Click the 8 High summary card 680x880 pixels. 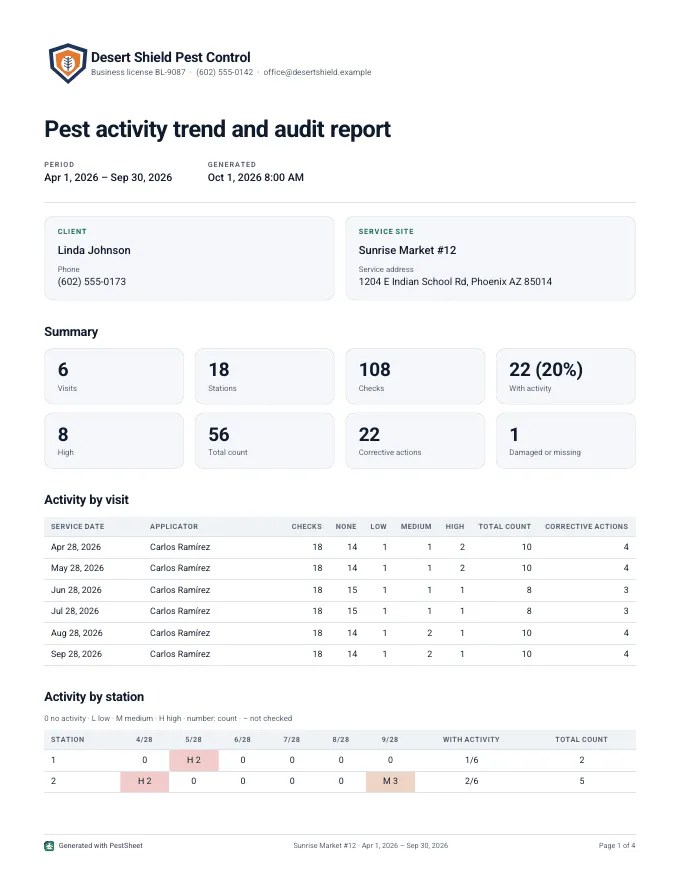114,441
